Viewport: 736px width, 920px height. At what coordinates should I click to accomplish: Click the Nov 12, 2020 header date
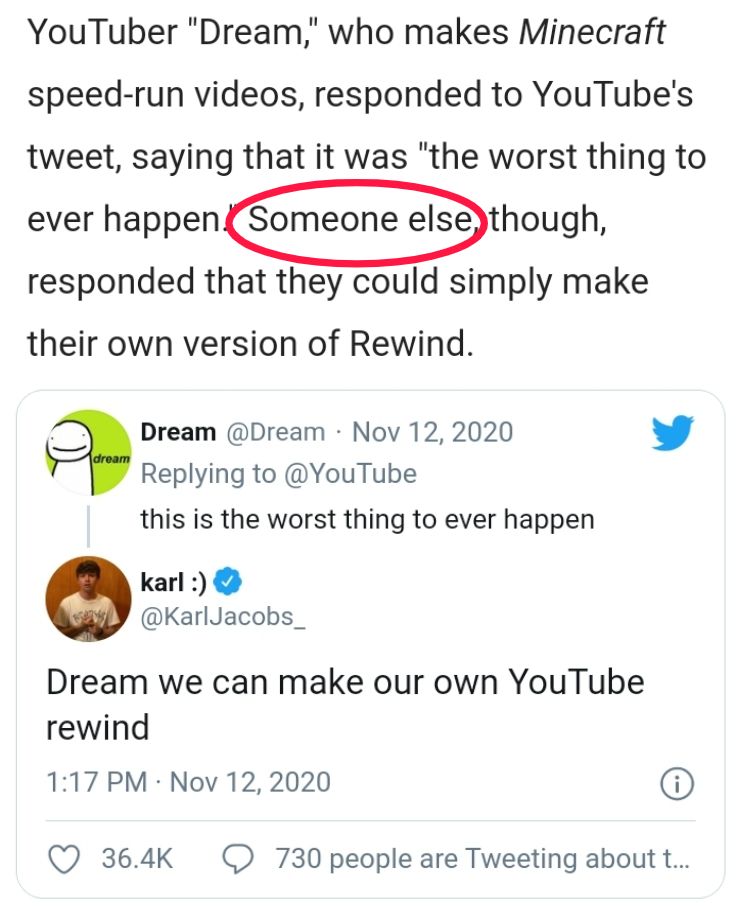(x=433, y=432)
